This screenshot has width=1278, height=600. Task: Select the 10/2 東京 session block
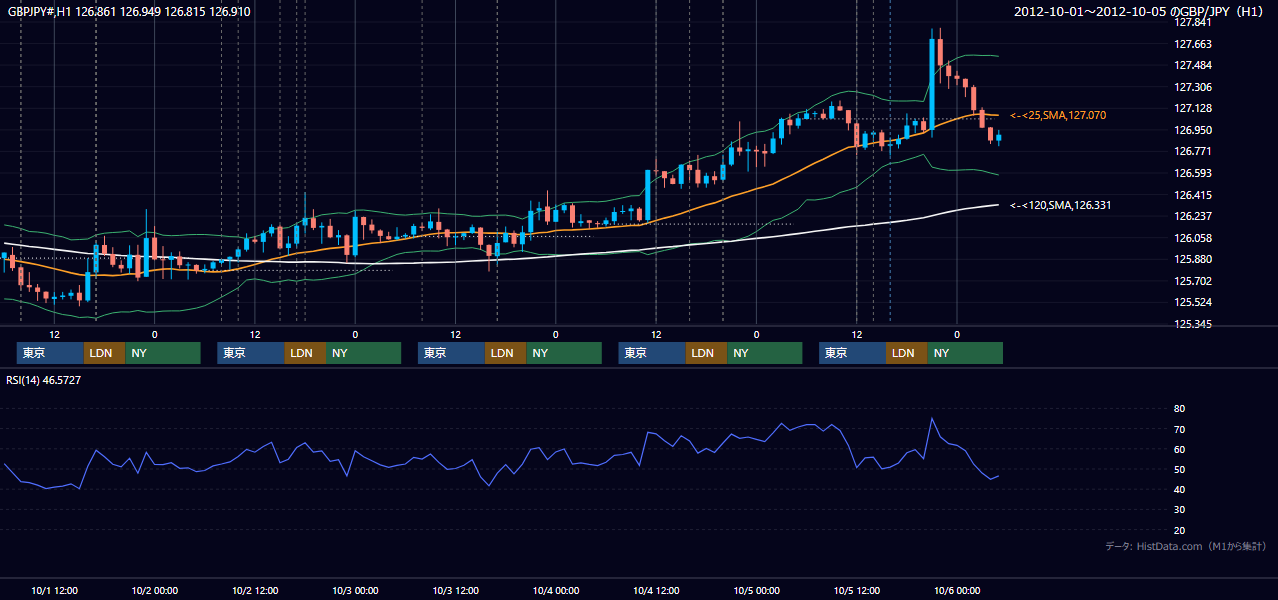[x=251, y=353]
